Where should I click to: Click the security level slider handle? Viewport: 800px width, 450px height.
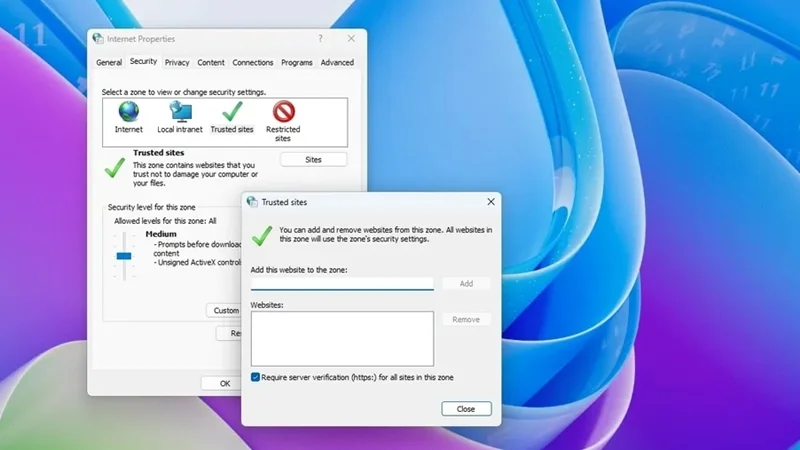124,256
